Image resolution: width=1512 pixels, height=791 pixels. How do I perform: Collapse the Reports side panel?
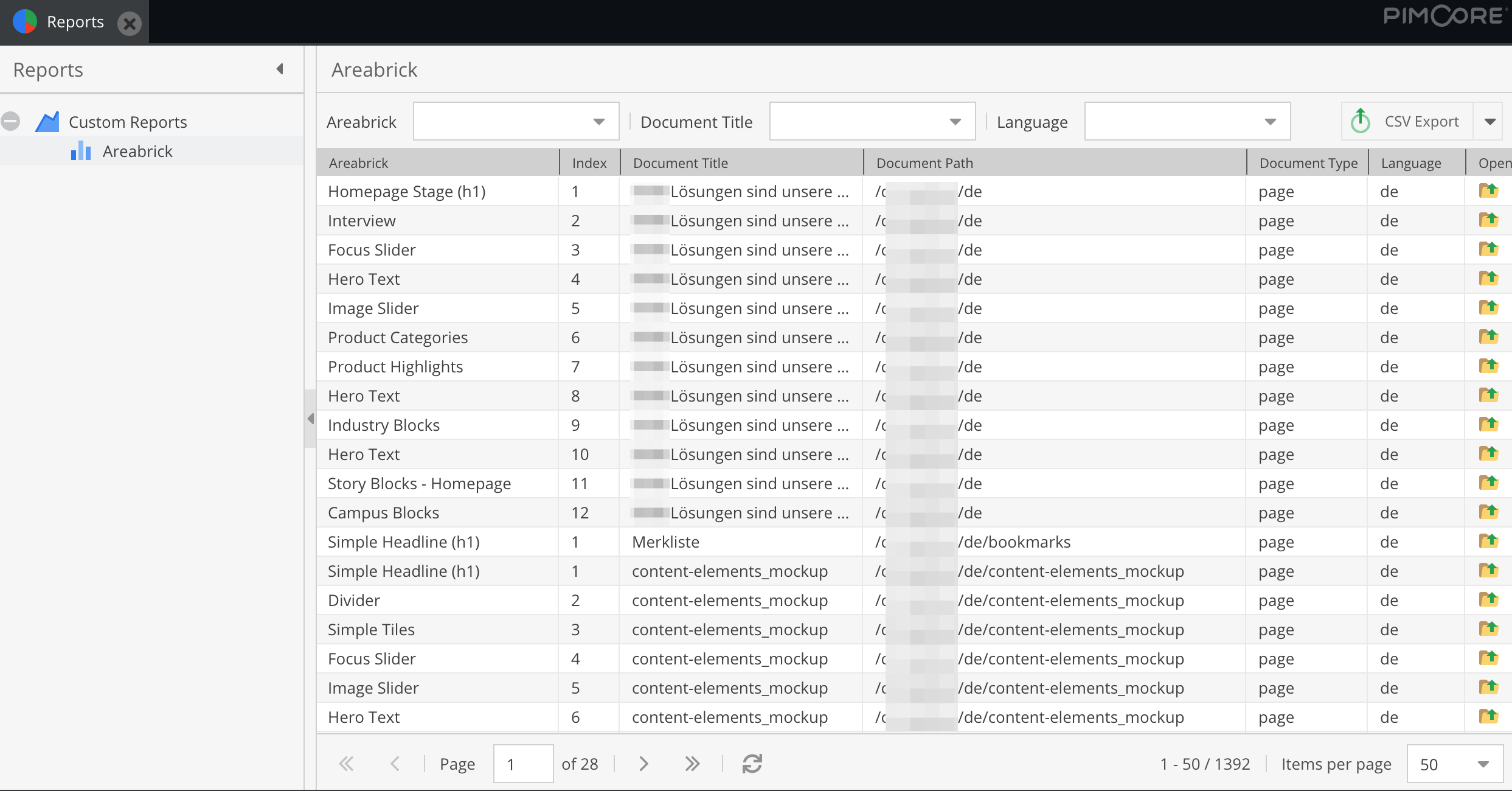[280, 69]
